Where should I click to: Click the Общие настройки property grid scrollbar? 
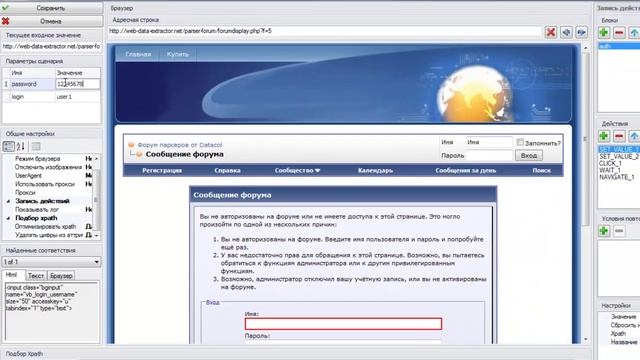coord(96,197)
